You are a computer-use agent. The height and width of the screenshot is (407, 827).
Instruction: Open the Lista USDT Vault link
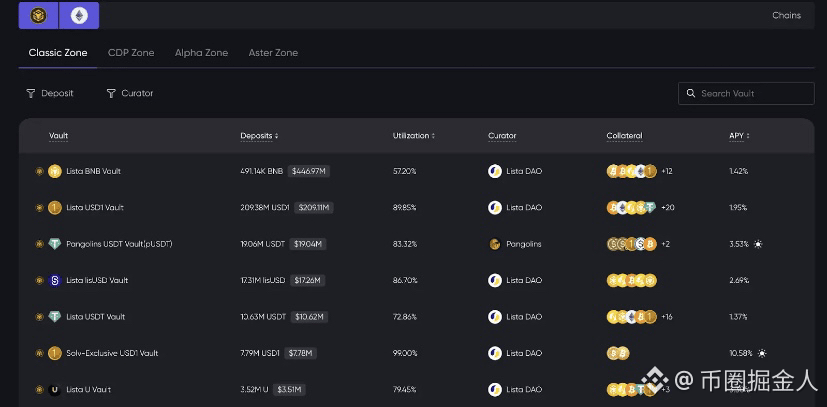pyautogui.click(x=95, y=317)
